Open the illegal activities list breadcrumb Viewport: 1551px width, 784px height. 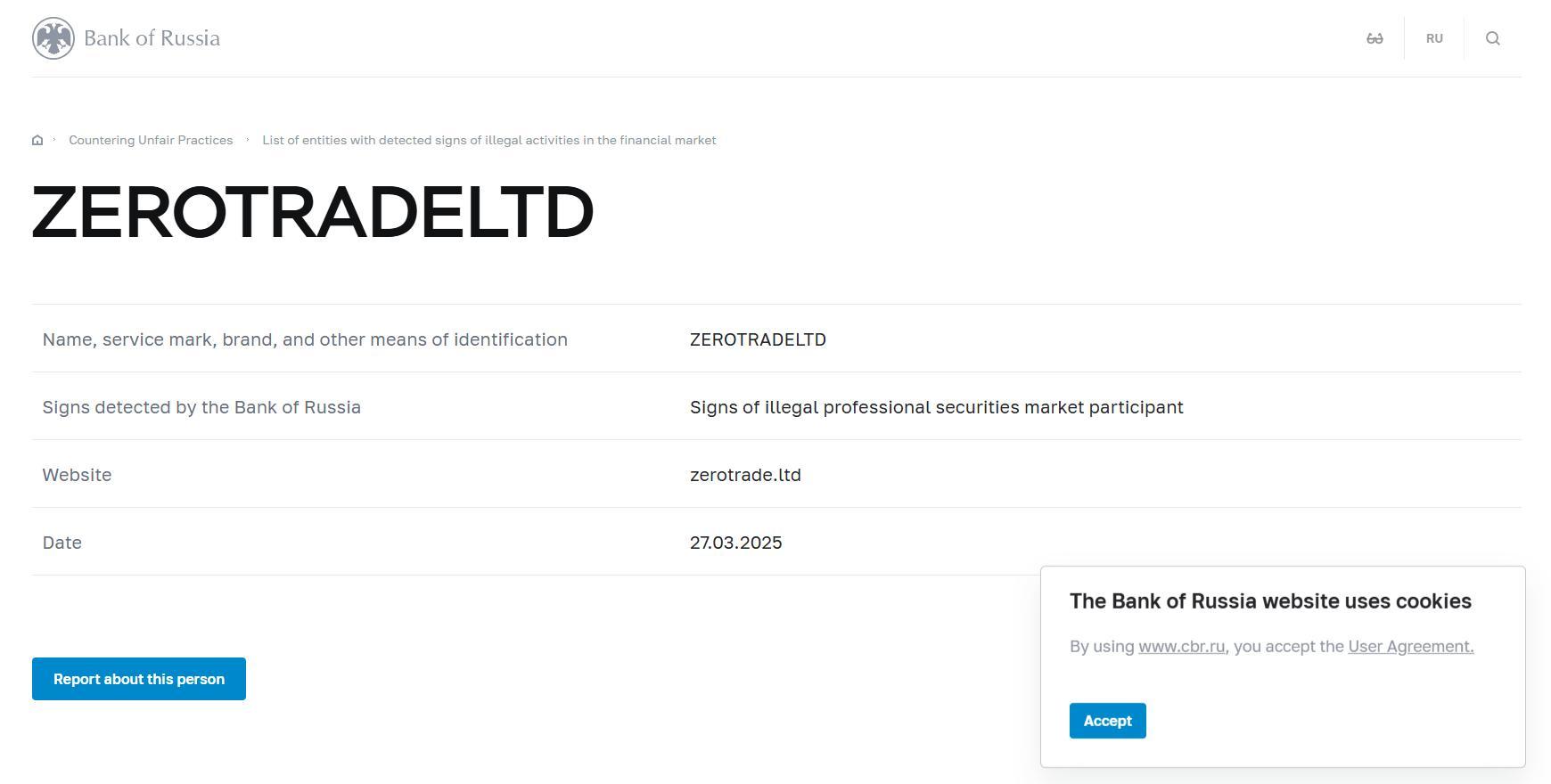coord(488,140)
